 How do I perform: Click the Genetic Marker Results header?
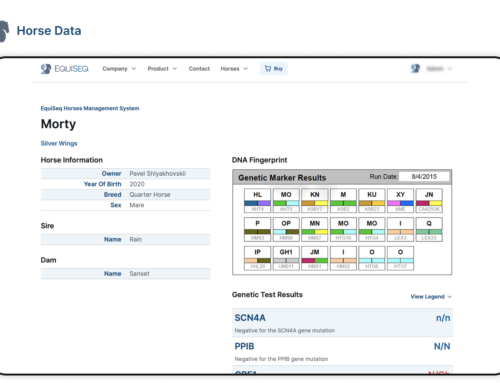click(282, 178)
